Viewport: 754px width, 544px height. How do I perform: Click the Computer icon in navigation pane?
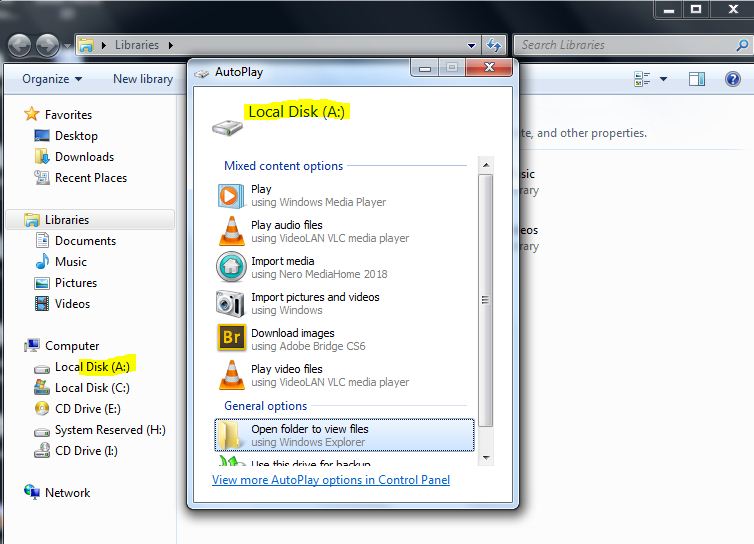coord(32,345)
